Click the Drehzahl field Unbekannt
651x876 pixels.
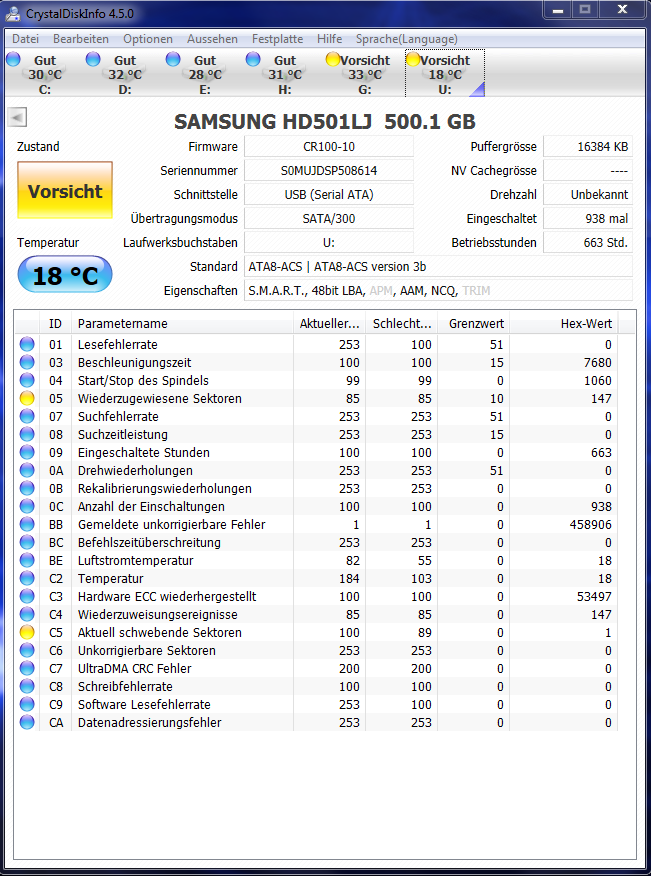click(588, 194)
